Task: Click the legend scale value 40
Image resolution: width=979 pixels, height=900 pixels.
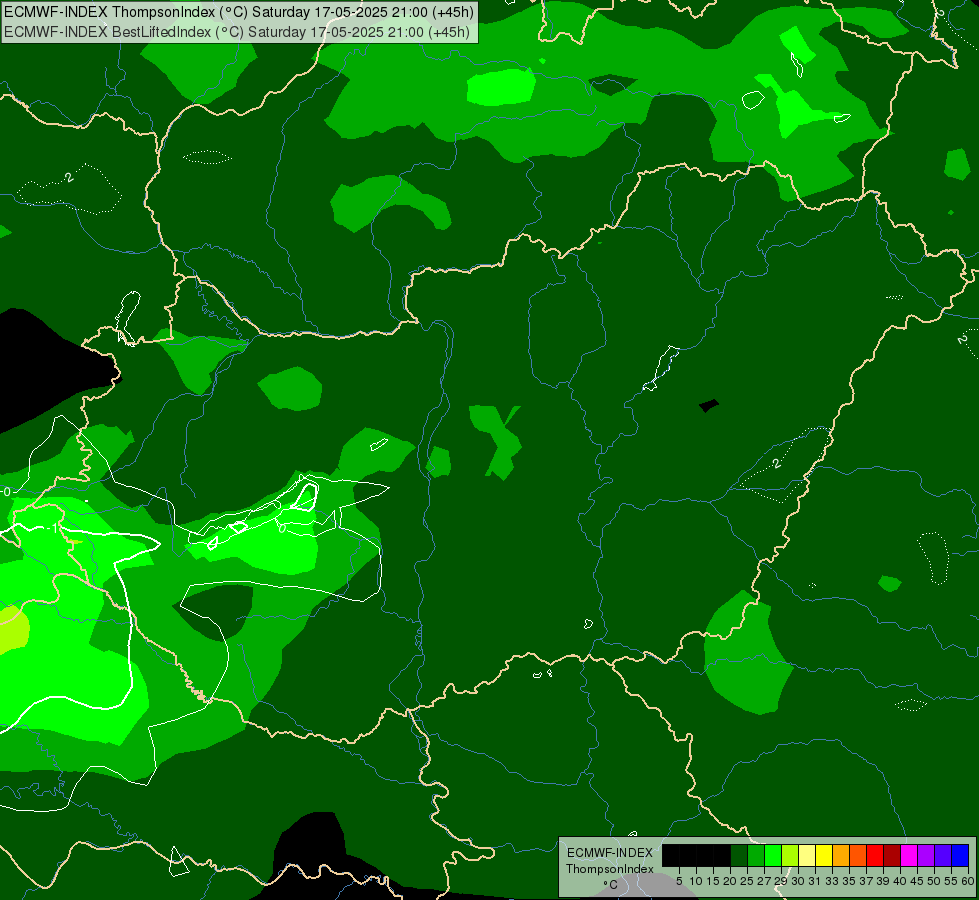Action: [x=900, y=881]
